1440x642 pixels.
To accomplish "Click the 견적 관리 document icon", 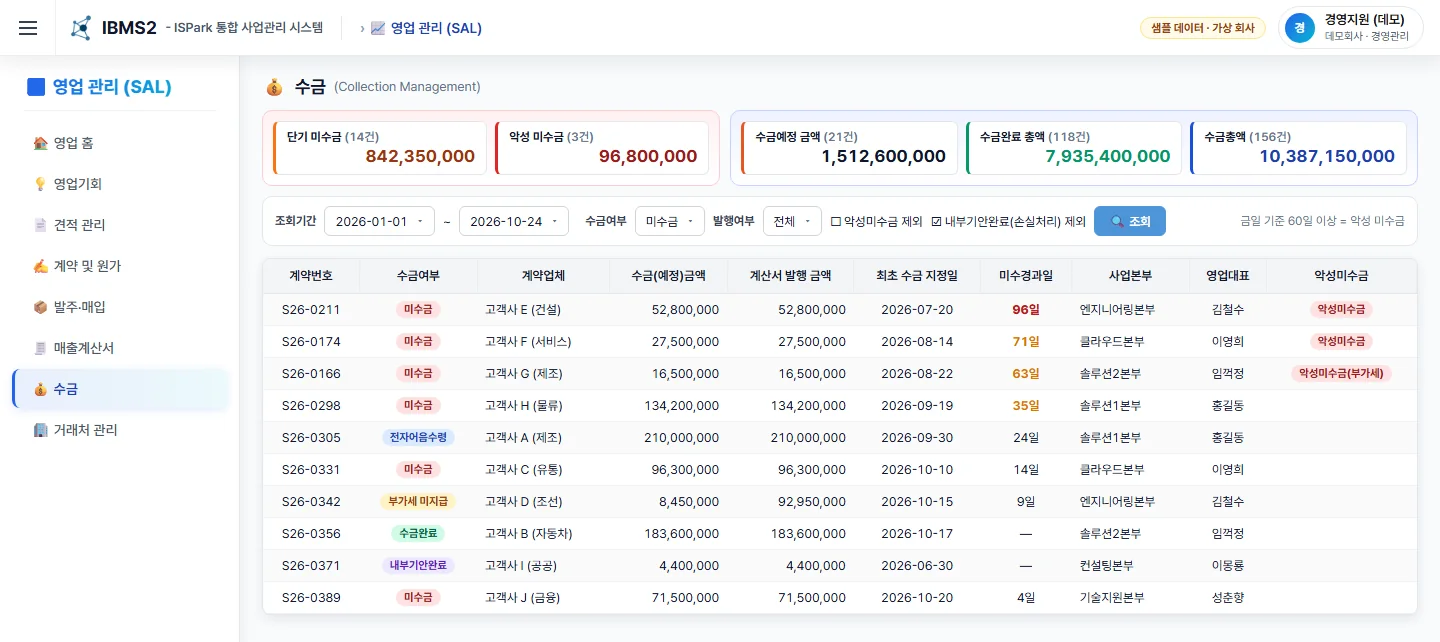I will click(x=40, y=225).
